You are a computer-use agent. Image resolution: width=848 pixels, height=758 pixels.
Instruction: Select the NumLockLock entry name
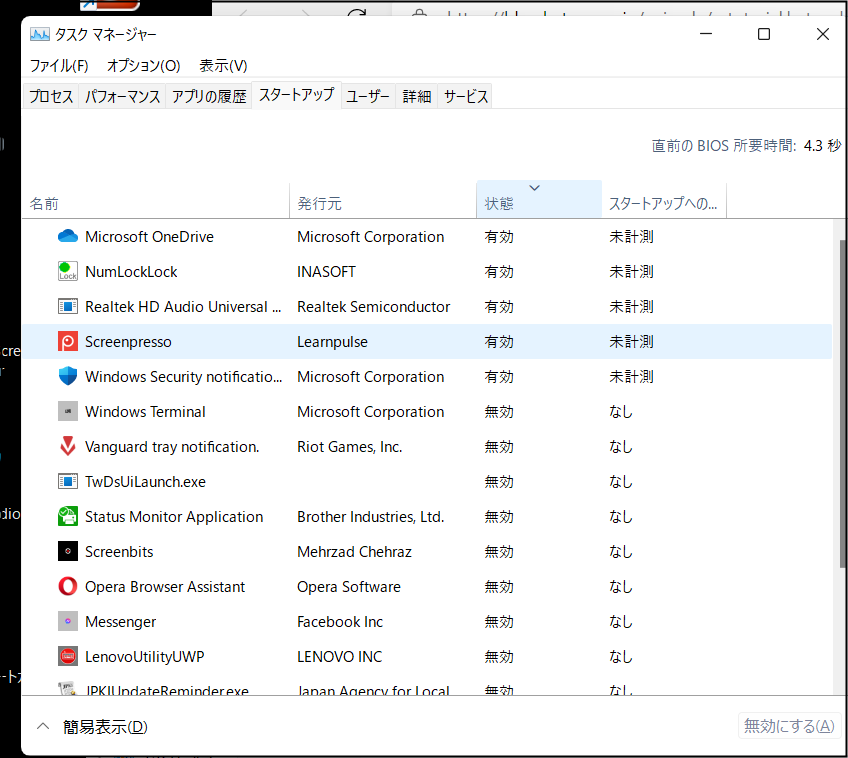(131, 271)
